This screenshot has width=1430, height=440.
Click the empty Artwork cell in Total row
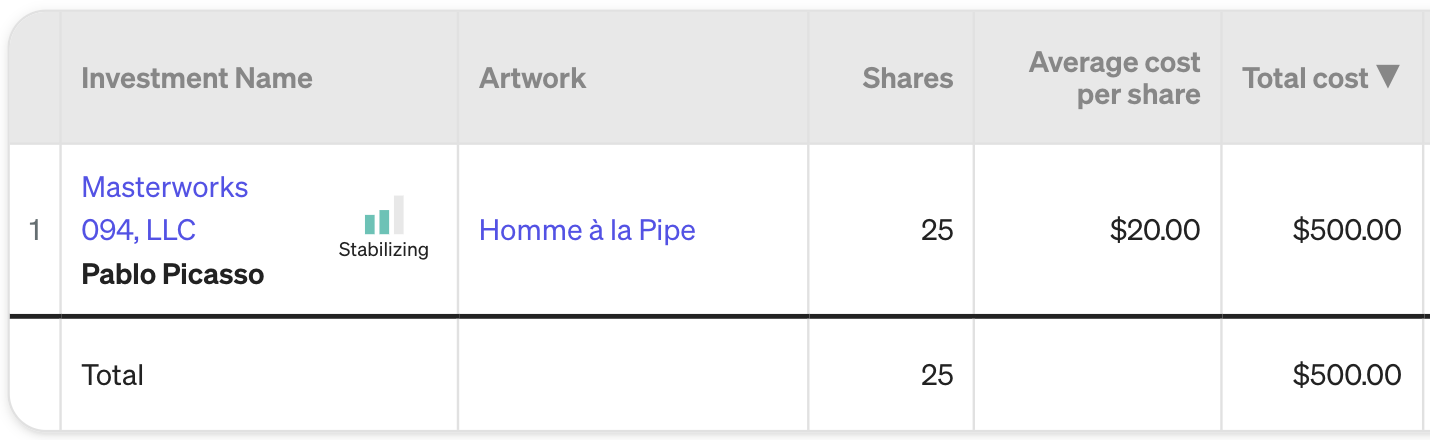[x=633, y=375]
